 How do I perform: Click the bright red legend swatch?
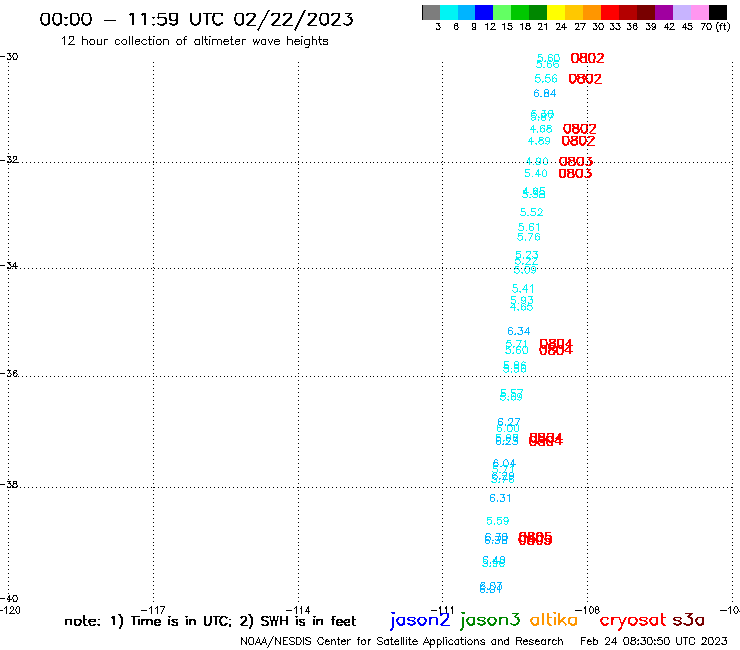tap(609, 12)
